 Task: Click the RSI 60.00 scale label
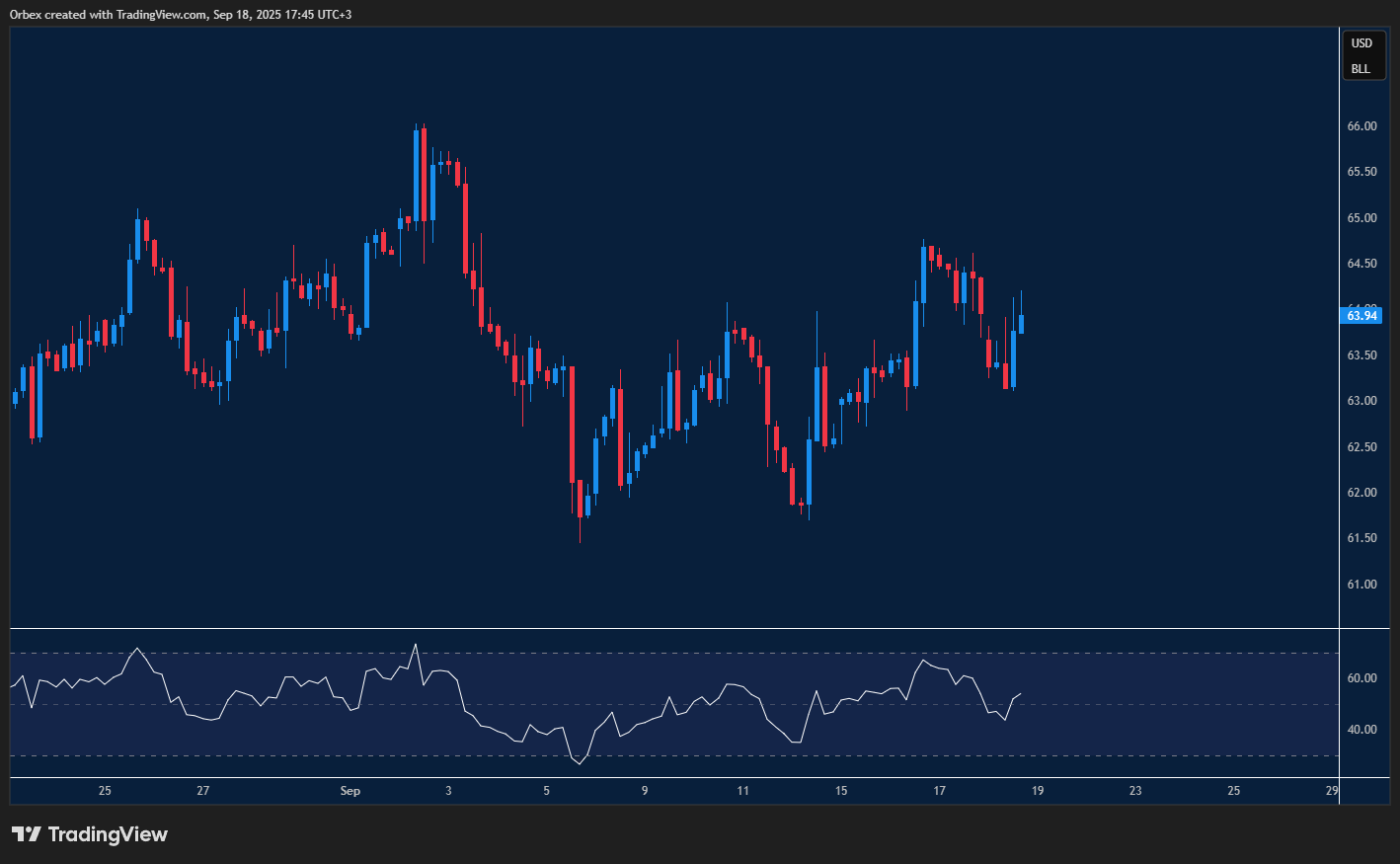(1361, 678)
